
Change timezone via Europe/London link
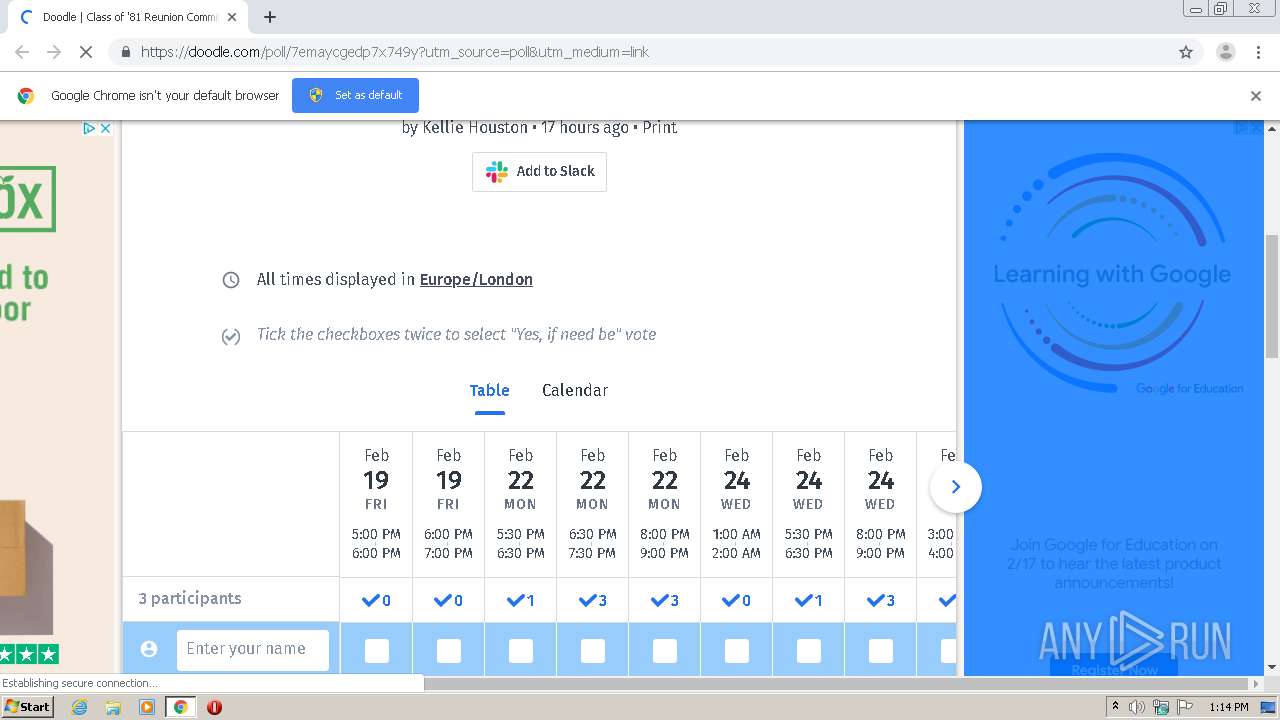point(476,279)
